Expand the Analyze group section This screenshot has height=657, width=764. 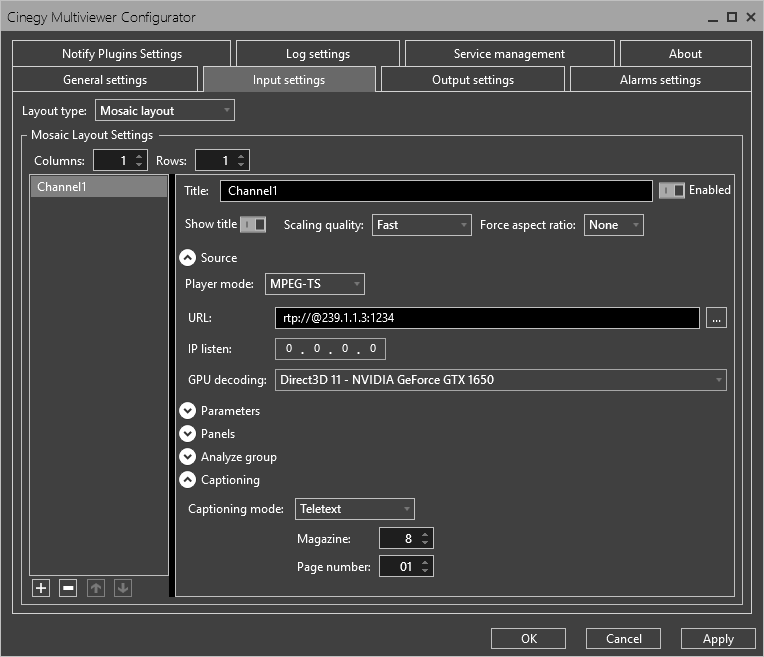[187, 457]
